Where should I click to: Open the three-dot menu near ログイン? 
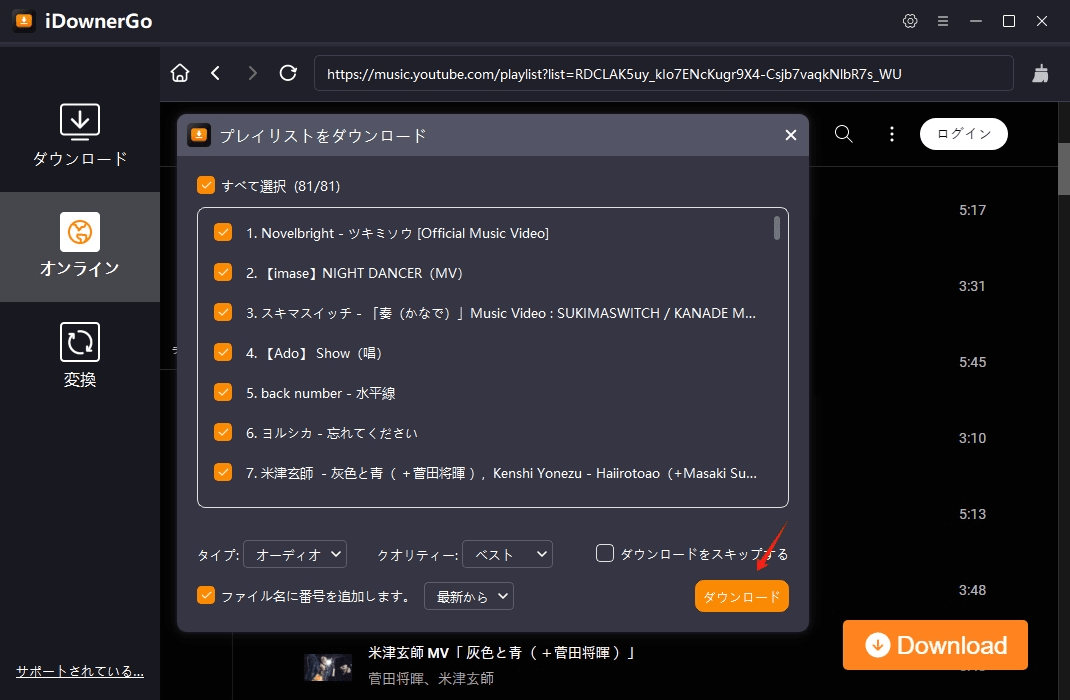coord(891,133)
